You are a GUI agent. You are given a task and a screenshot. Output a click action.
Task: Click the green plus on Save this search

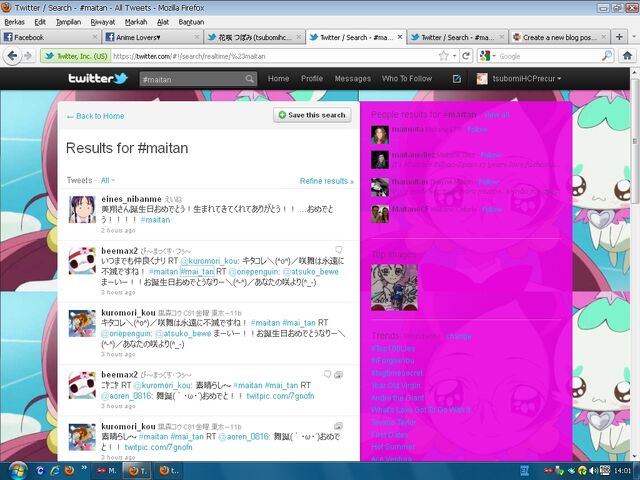(282, 115)
